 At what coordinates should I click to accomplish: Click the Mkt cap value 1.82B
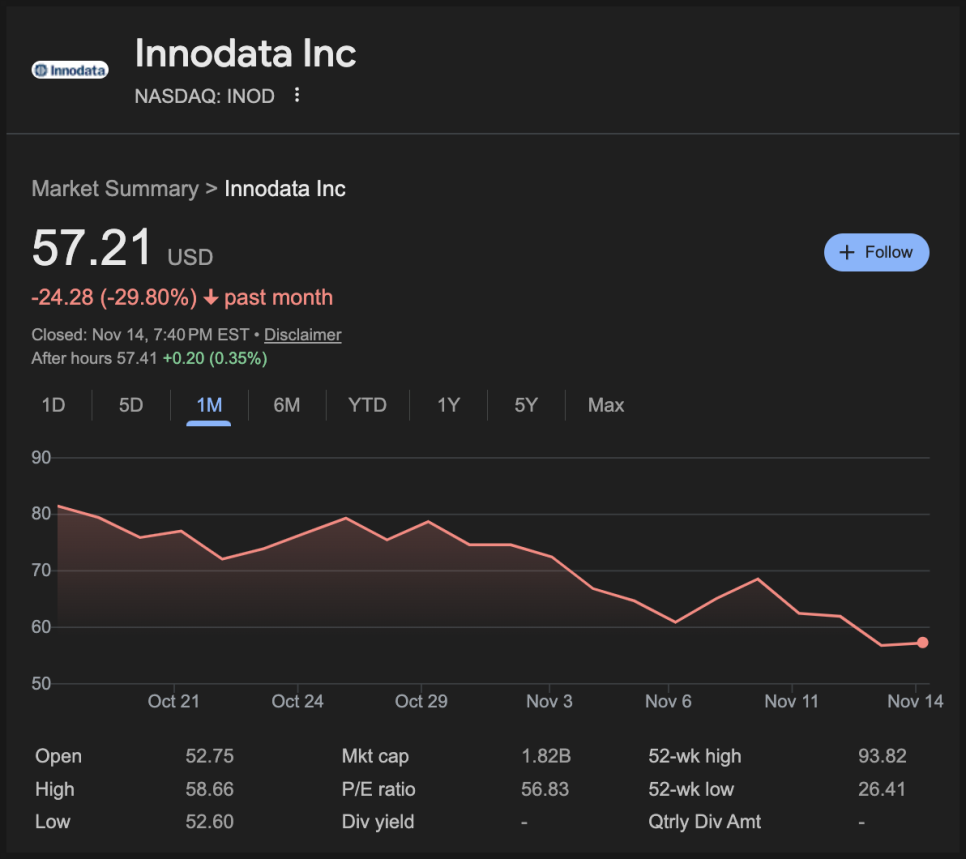pos(545,756)
